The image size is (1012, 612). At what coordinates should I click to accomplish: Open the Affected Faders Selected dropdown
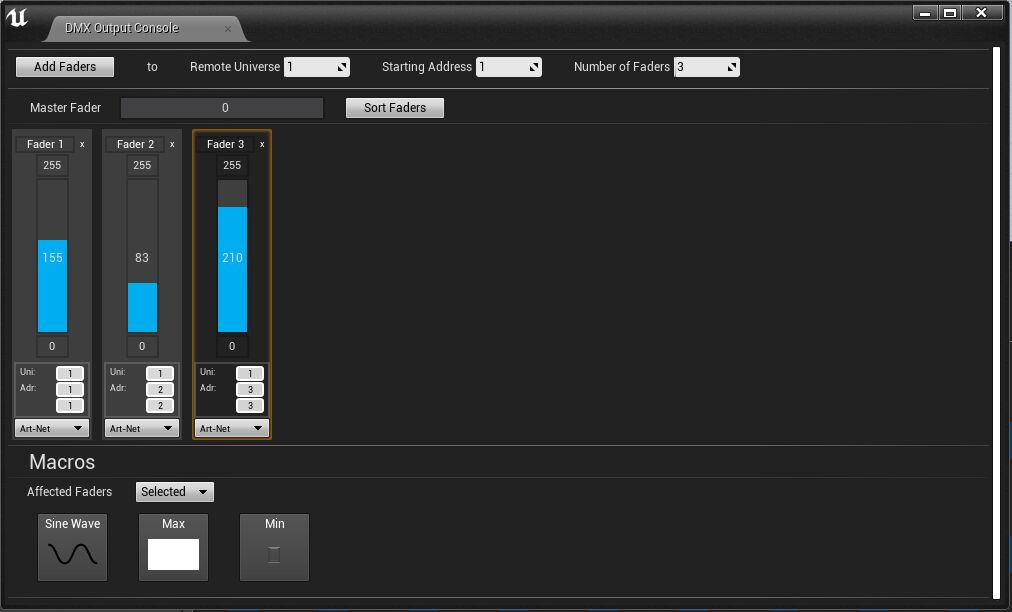pyautogui.click(x=174, y=492)
